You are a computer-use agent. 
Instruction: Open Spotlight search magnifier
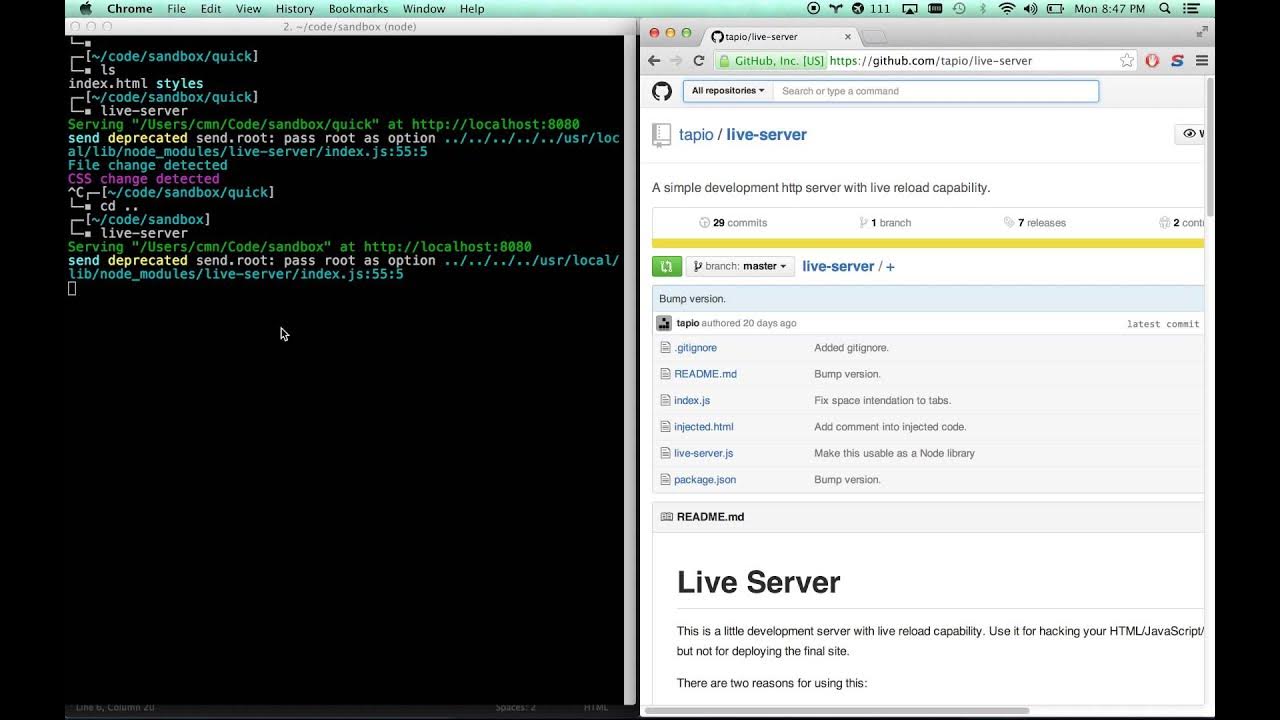tap(1165, 8)
